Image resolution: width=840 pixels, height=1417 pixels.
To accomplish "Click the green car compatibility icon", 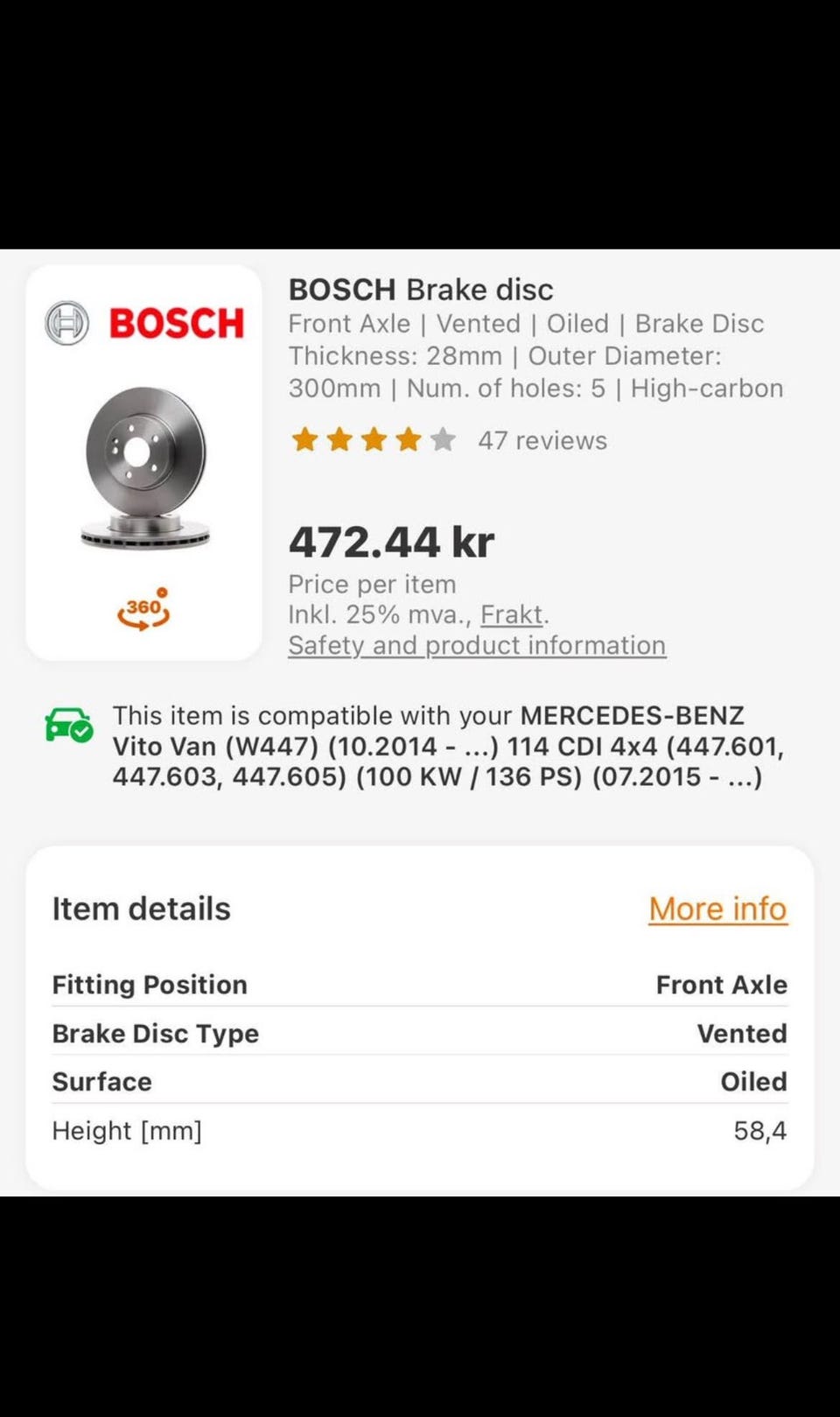I will (68, 726).
